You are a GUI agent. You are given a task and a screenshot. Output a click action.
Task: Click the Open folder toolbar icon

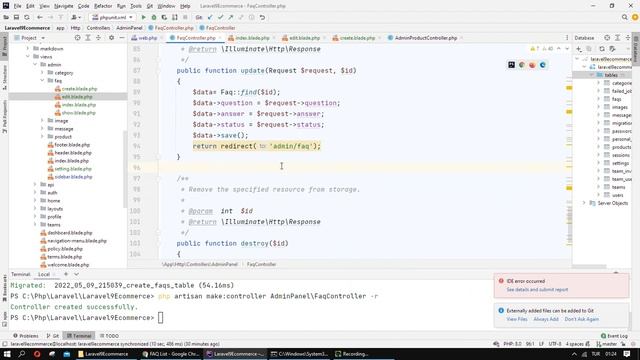click(6, 18)
